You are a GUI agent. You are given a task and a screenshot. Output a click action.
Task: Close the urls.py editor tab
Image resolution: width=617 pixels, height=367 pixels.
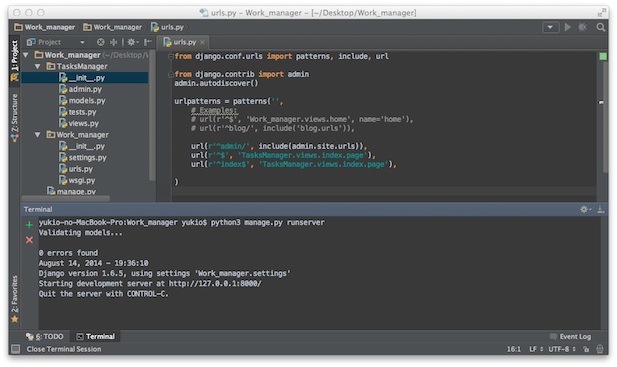202,42
